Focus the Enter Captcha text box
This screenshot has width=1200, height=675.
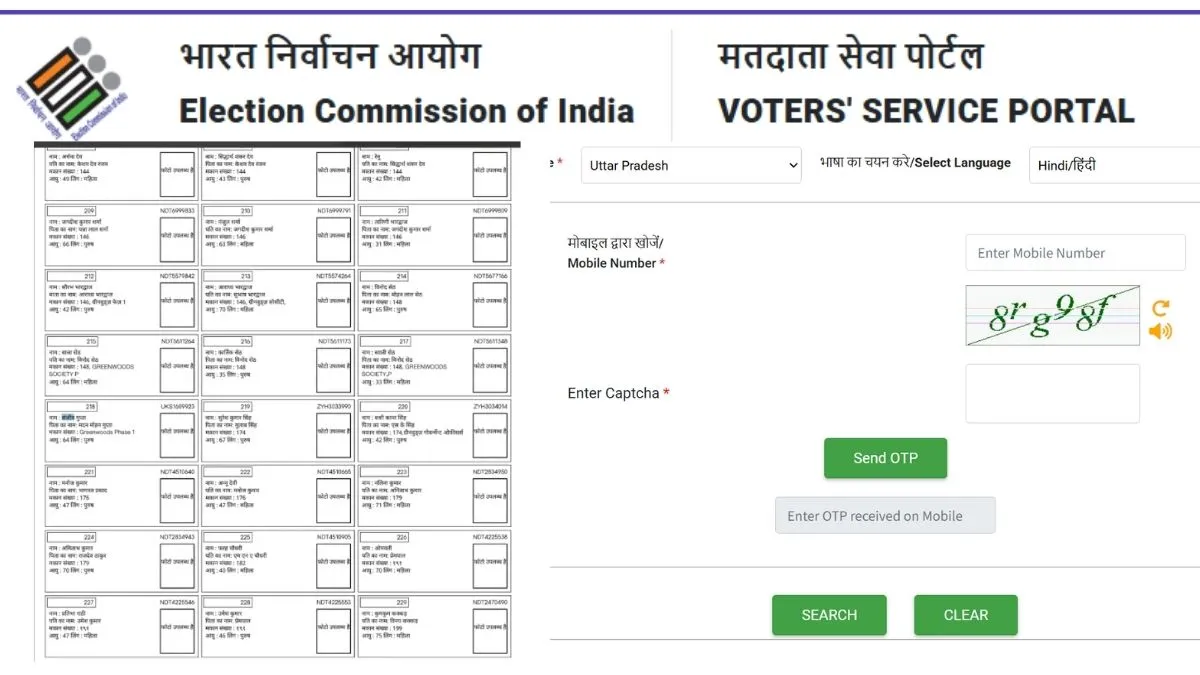click(x=1052, y=393)
